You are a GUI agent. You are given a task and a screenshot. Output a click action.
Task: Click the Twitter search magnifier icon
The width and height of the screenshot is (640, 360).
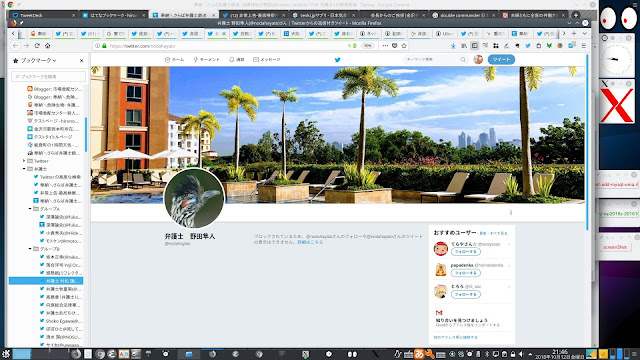coord(463,60)
